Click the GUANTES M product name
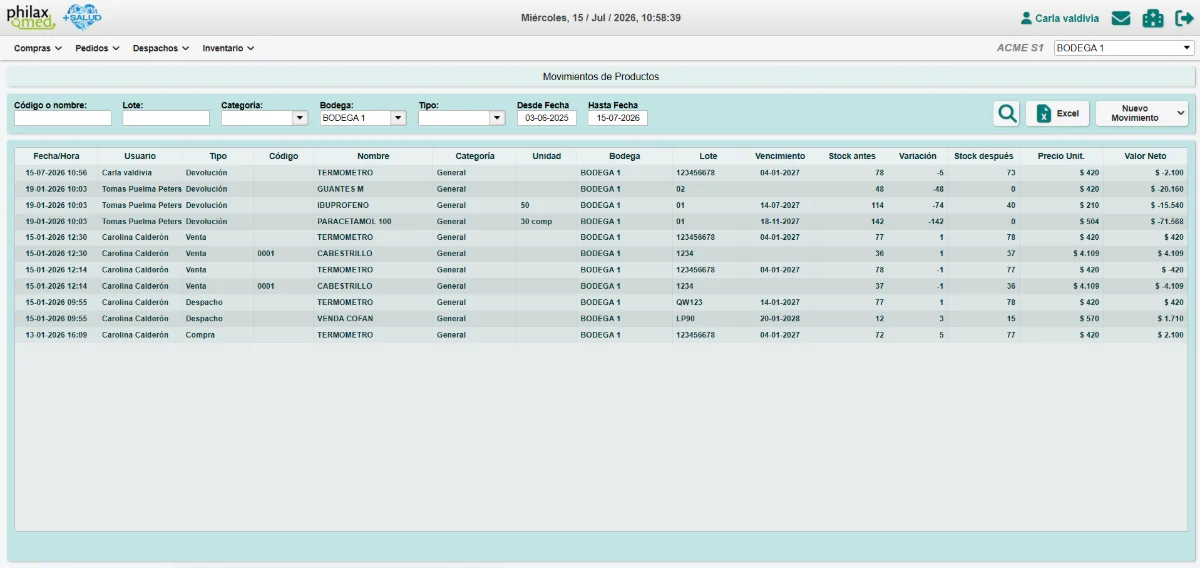The image size is (1200, 568). (340, 189)
